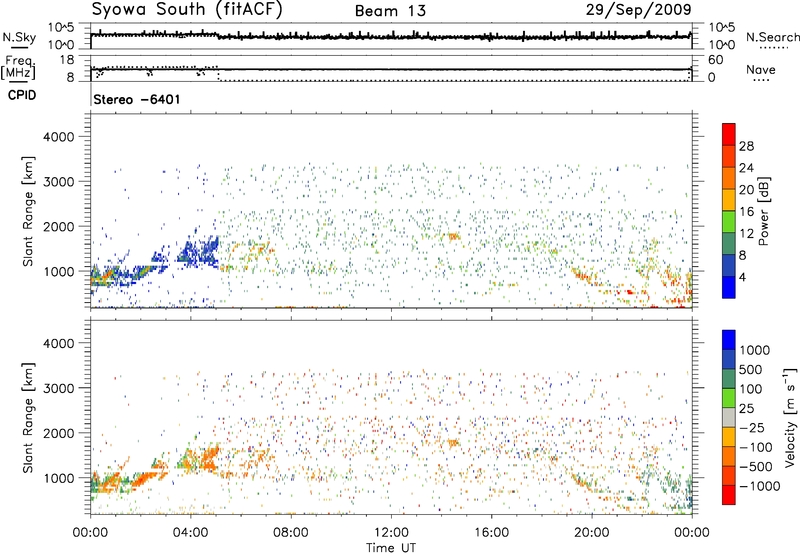The width and height of the screenshot is (800, 554).
Task: Click the '100' label on velocity colorbar
Action: [x=750, y=389]
